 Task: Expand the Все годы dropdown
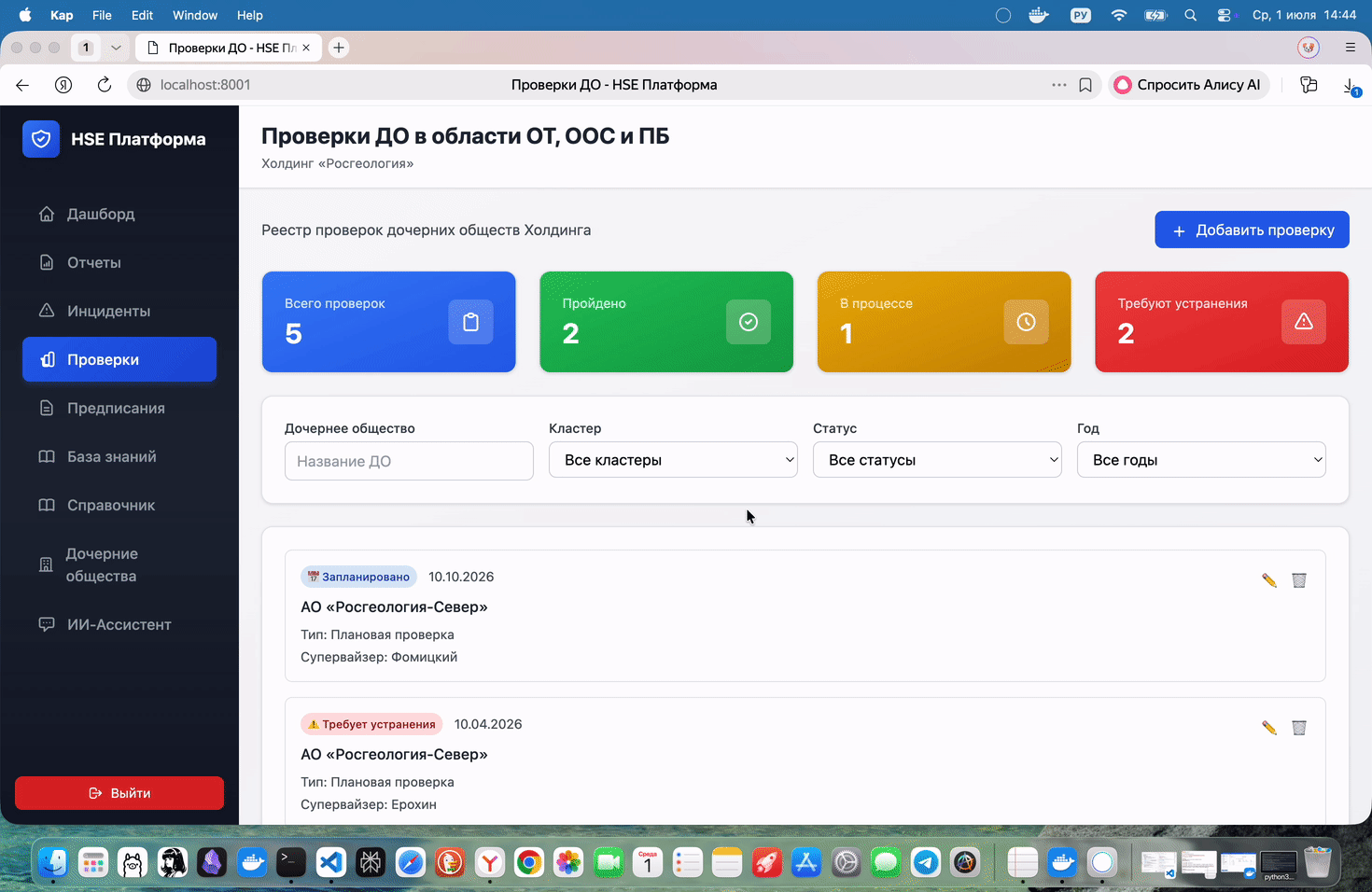pos(1201,460)
